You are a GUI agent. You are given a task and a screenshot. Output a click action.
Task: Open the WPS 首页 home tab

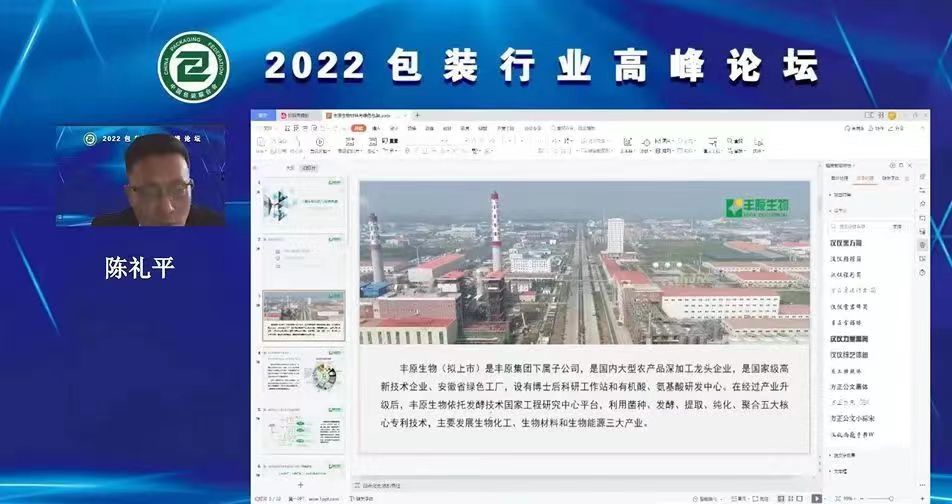263,115
